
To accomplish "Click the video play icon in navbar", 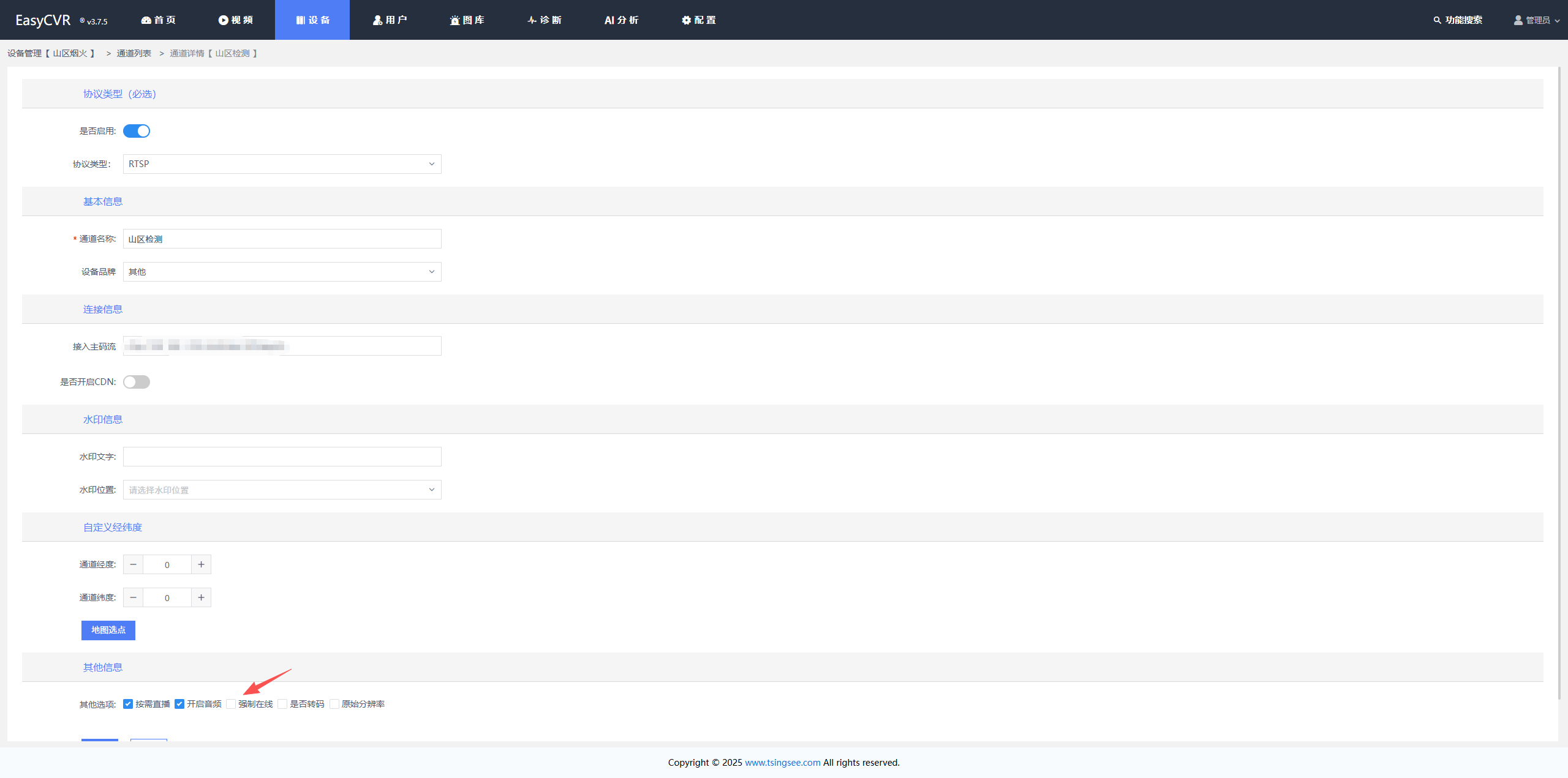I will (223, 20).
